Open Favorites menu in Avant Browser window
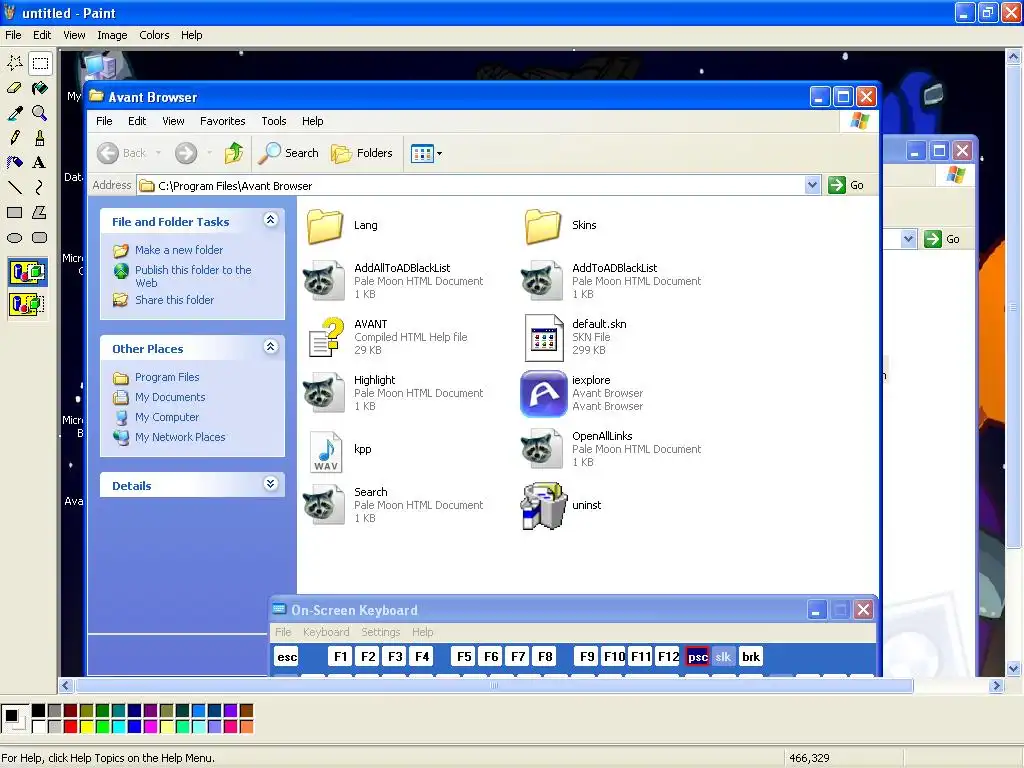Image resolution: width=1024 pixels, height=768 pixels. point(222,121)
